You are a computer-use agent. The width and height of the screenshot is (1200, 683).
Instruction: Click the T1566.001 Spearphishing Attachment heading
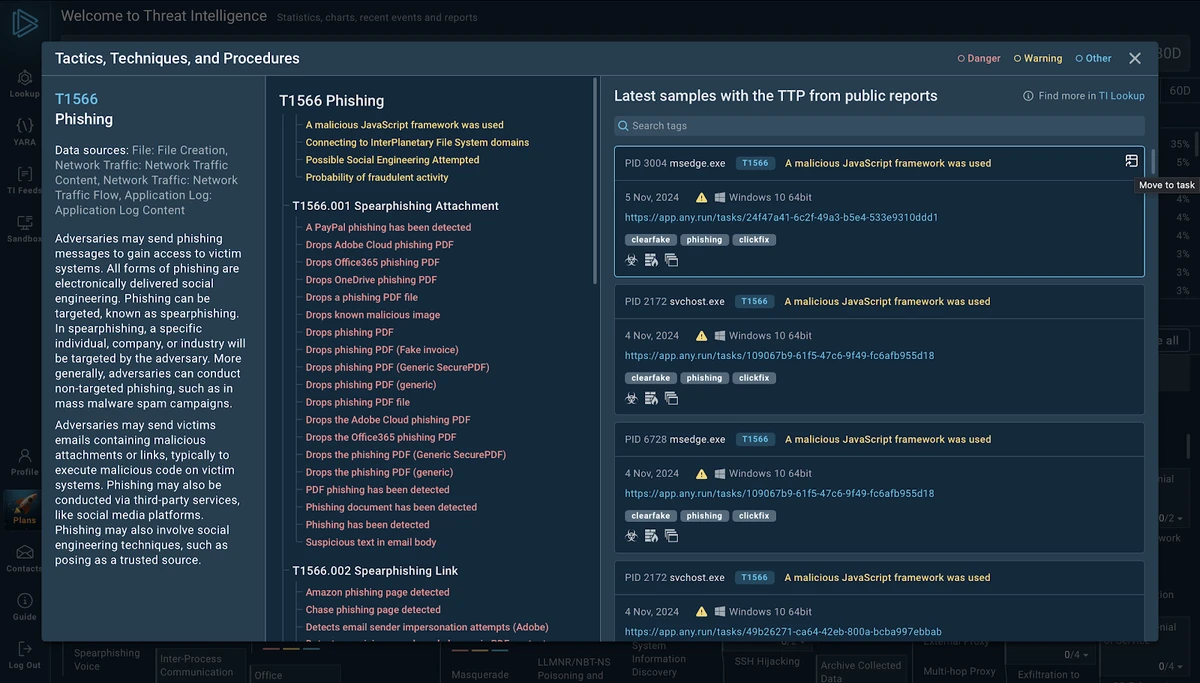tap(395, 206)
